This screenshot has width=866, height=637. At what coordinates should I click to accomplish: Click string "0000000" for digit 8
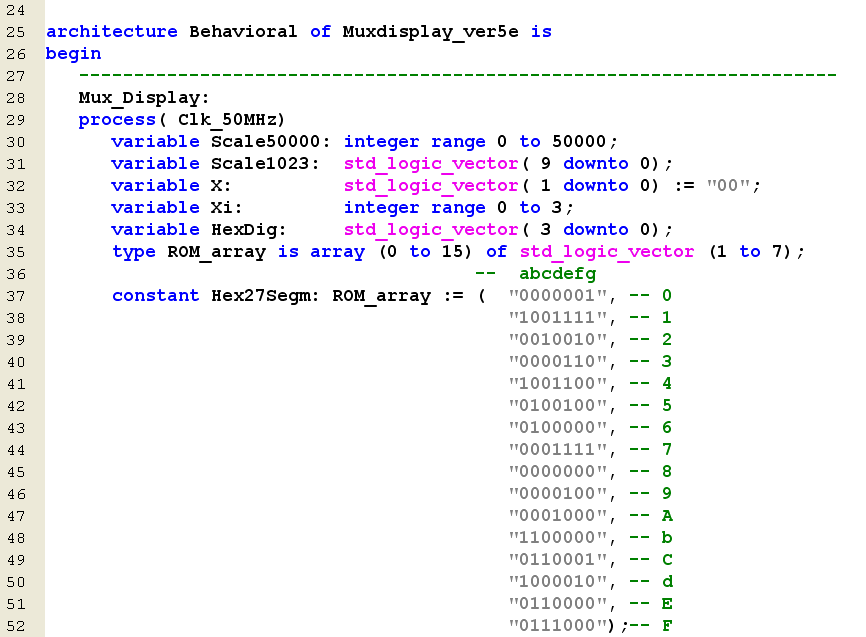(558, 472)
